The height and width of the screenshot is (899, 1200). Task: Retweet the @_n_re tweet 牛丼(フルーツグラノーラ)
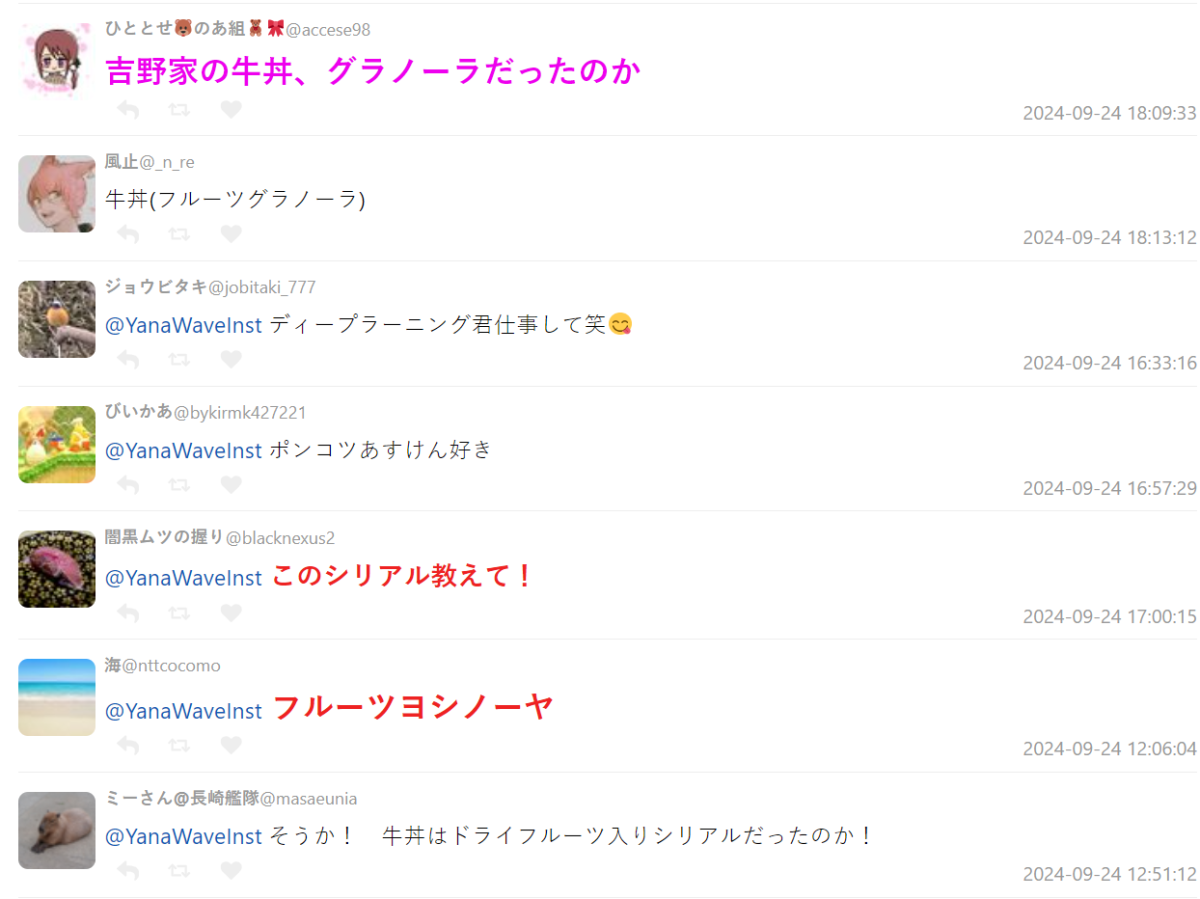pos(180,234)
